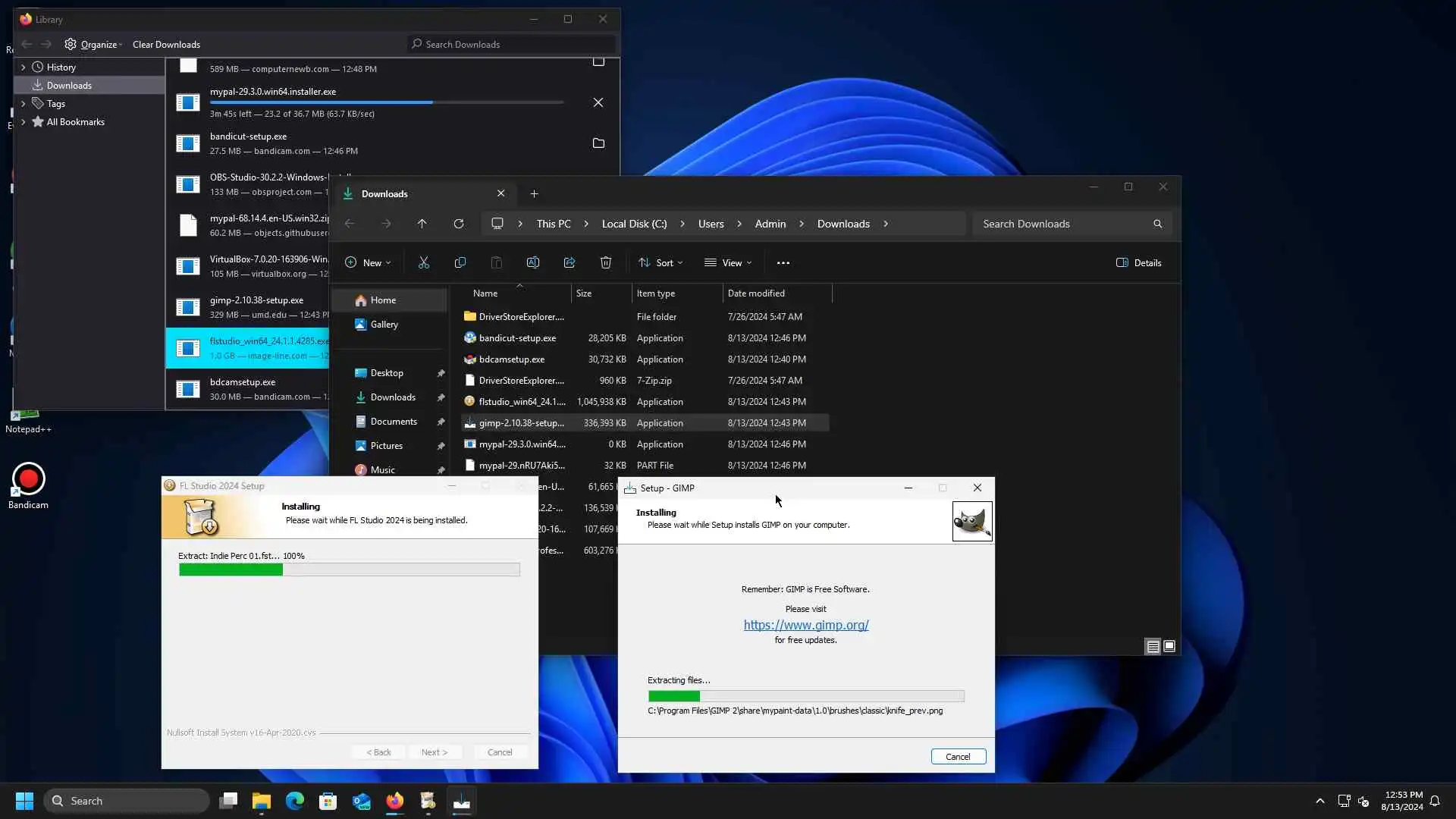Screen dimensions: 1456x819
Task: Toggle the Details pane
Action: tap(1139, 262)
